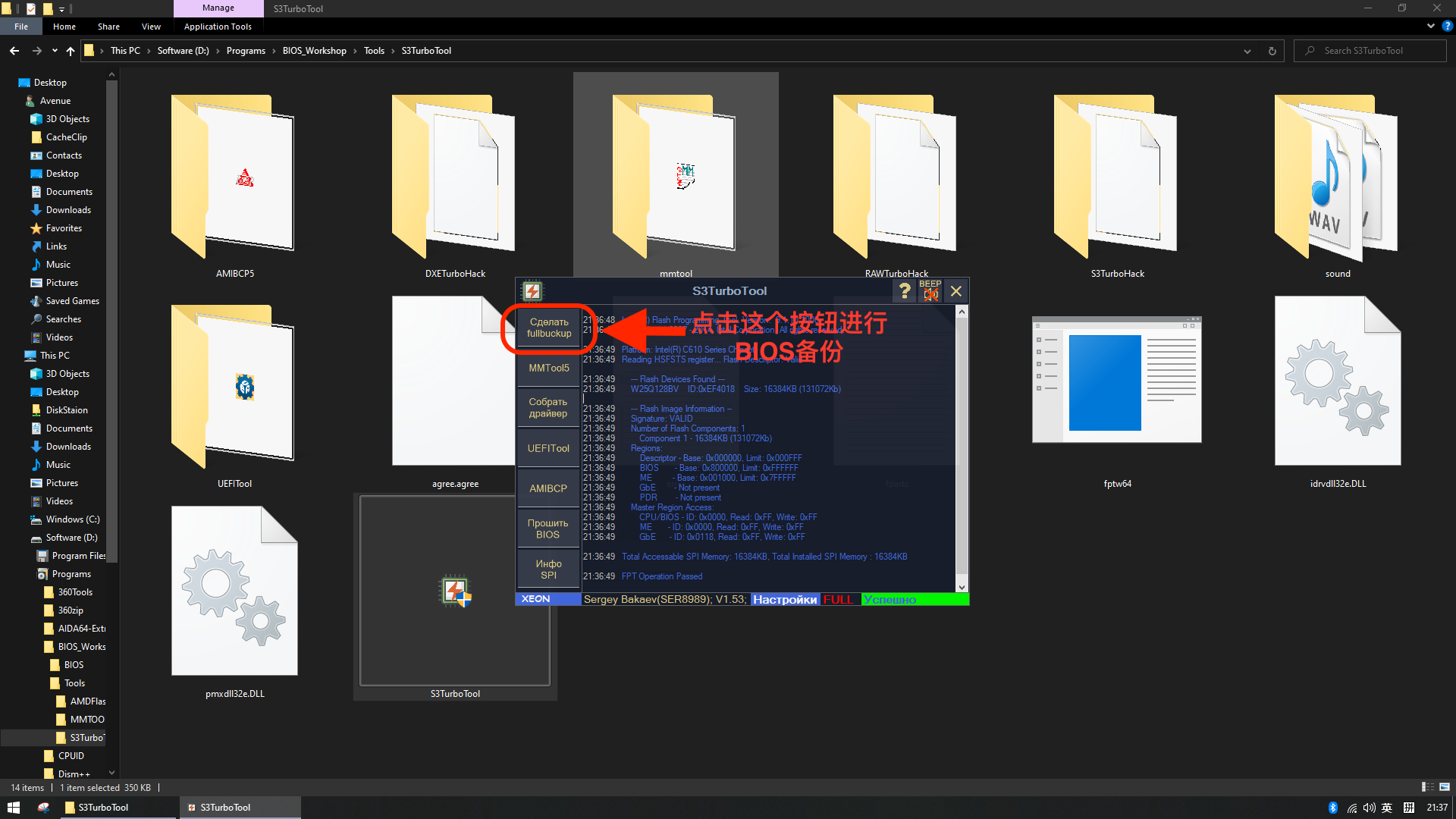Viewport: 1456px width, 819px height.
Task: Open the Home ribbon tab
Action: coord(64,27)
